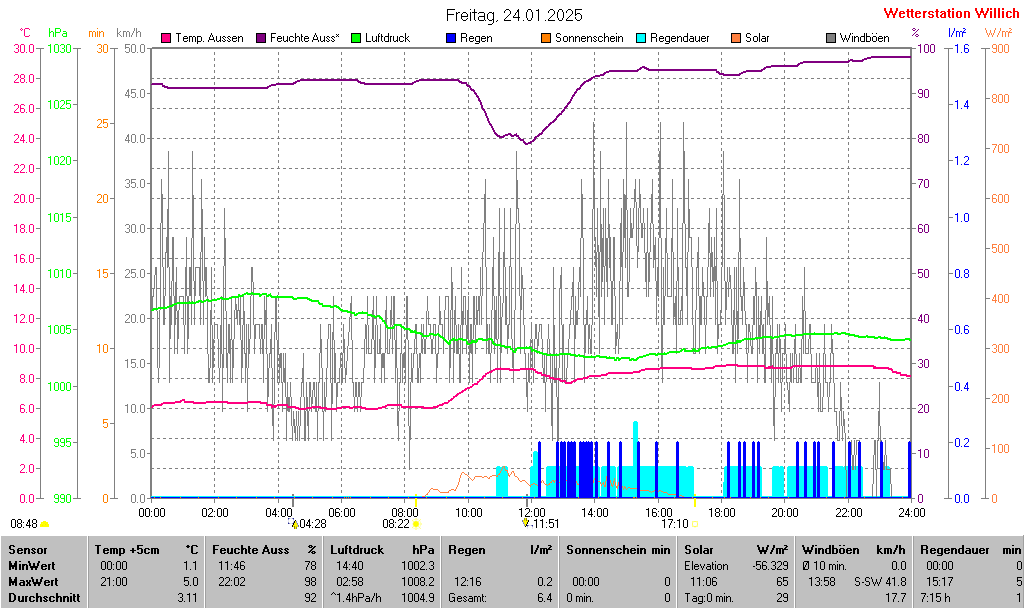Viewport: 1024px width, 608px height.
Task: Click the yellow sun icon beside 08:22
Action: [416, 524]
